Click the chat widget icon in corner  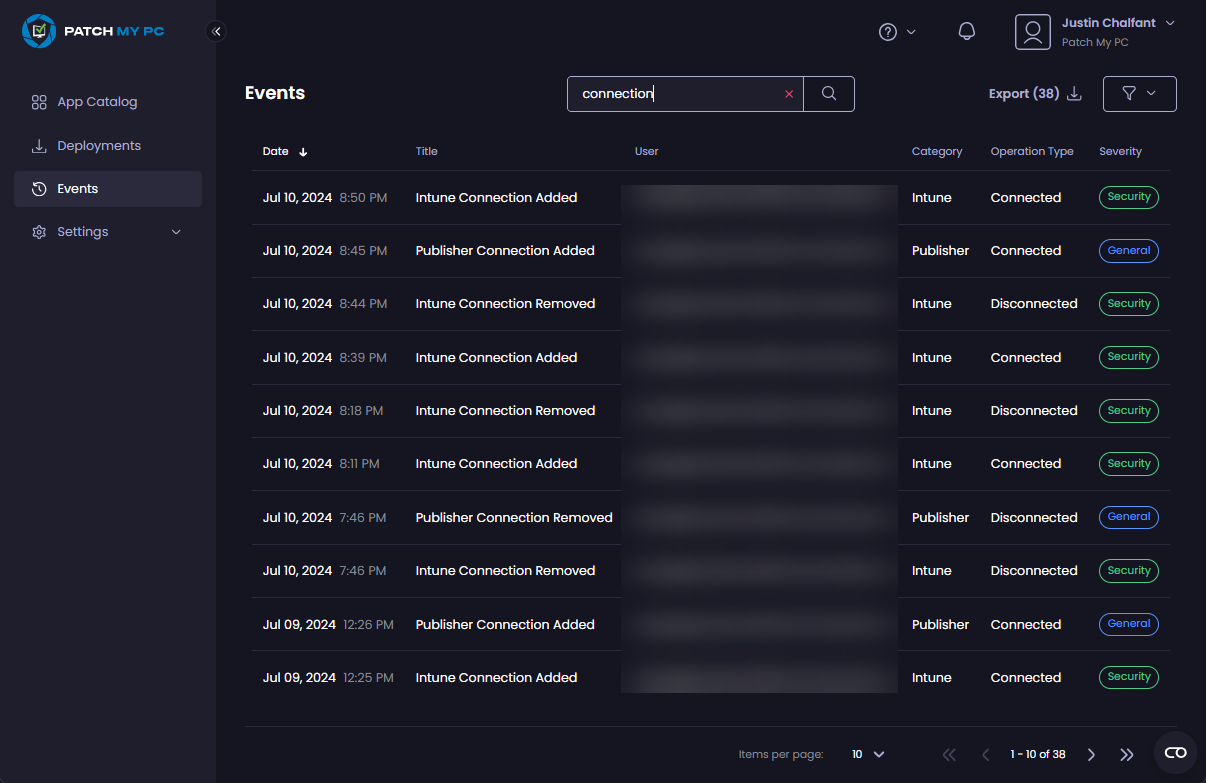tap(1175, 753)
